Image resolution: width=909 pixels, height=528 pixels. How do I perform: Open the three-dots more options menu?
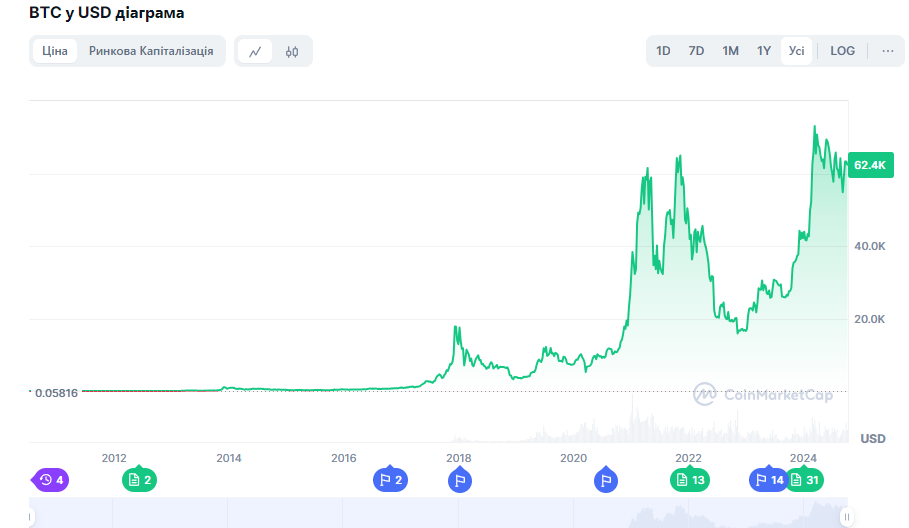pyautogui.click(x=888, y=51)
